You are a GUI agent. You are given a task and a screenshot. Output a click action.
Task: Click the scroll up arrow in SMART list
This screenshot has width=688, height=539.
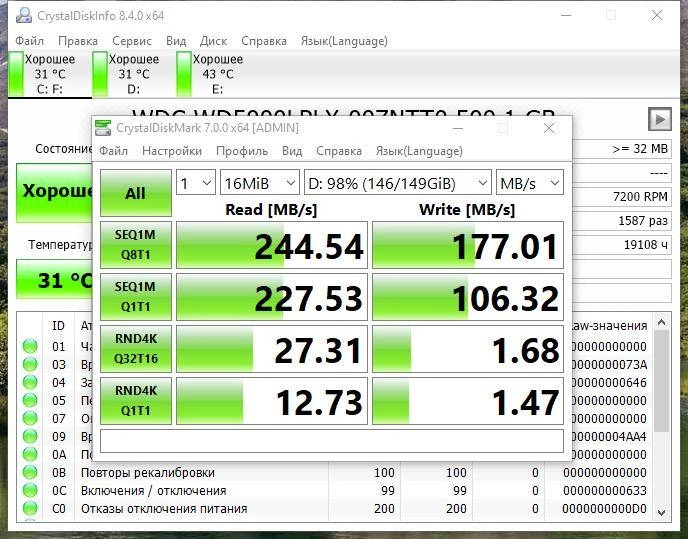(x=662, y=323)
